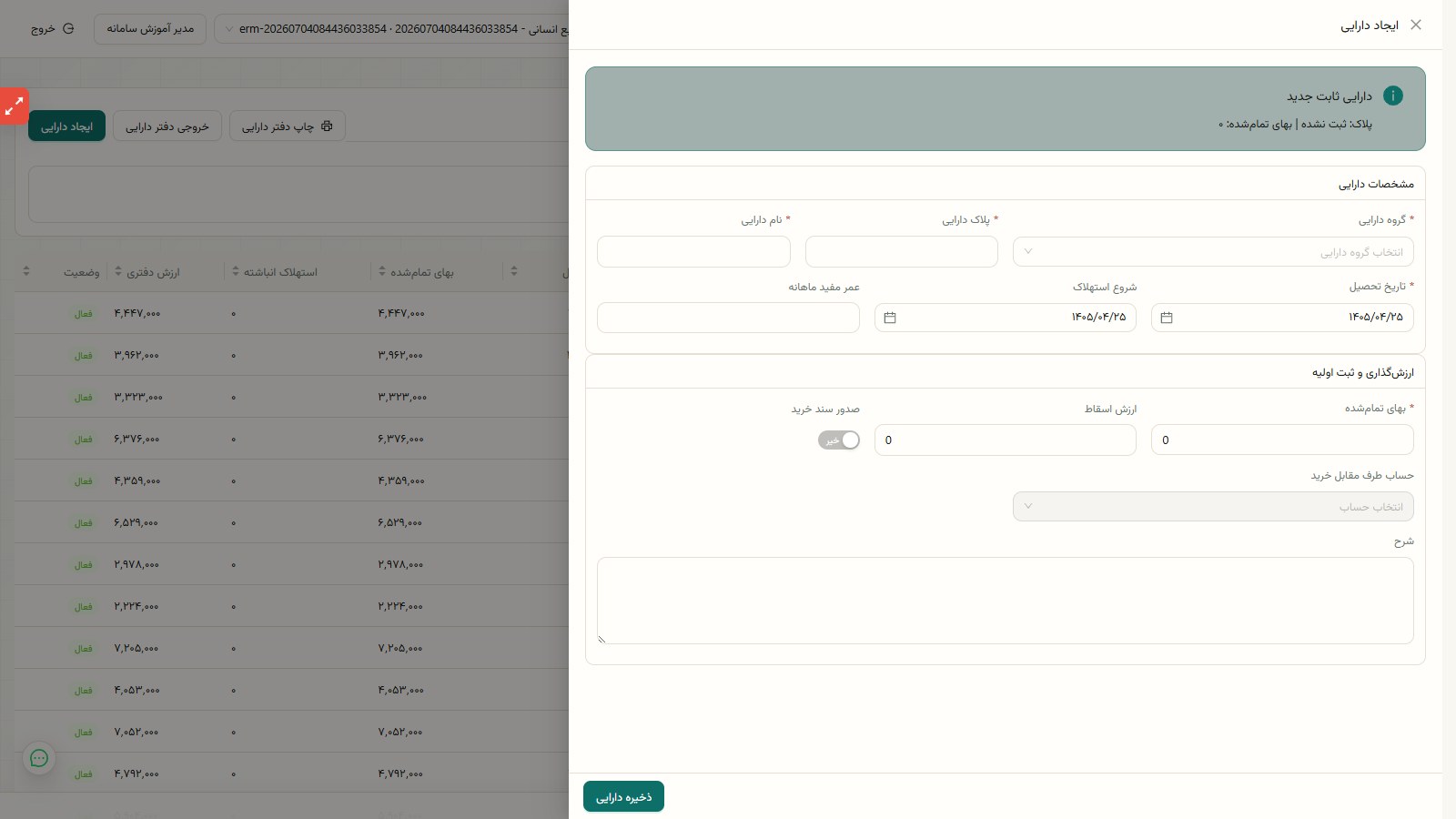Open the حساب طرف مقابل خرید dropdown
Viewport: 1456px width, 819px height.
(1213, 507)
